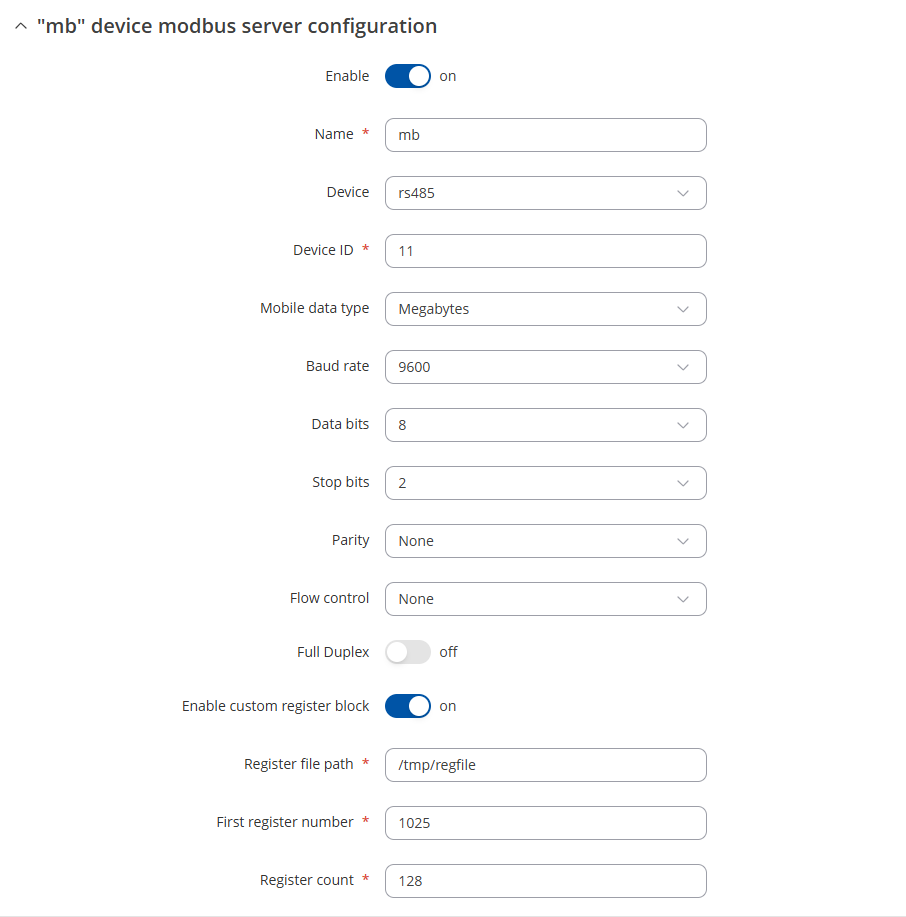Screen dimensions: 906x917
Task: Open the Device rs485 dropdown
Action: click(x=545, y=193)
